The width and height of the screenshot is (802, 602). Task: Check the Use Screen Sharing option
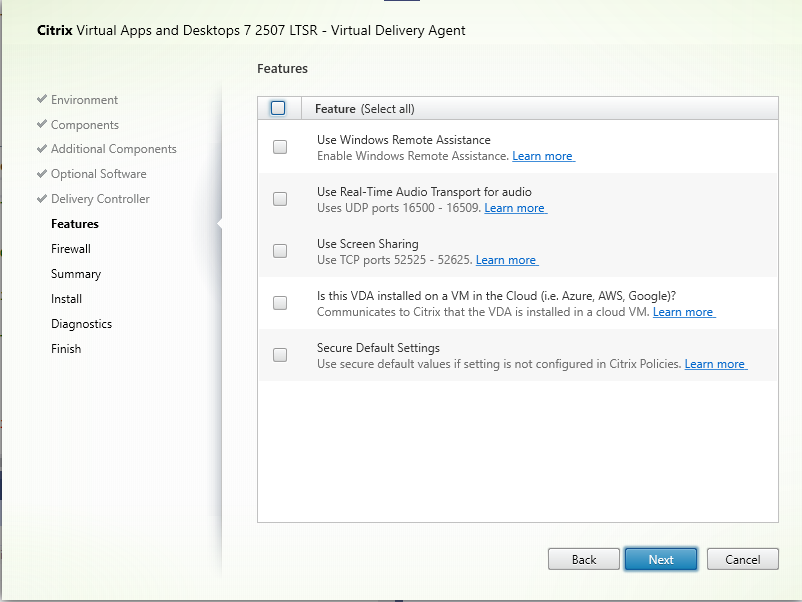tap(279, 251)
